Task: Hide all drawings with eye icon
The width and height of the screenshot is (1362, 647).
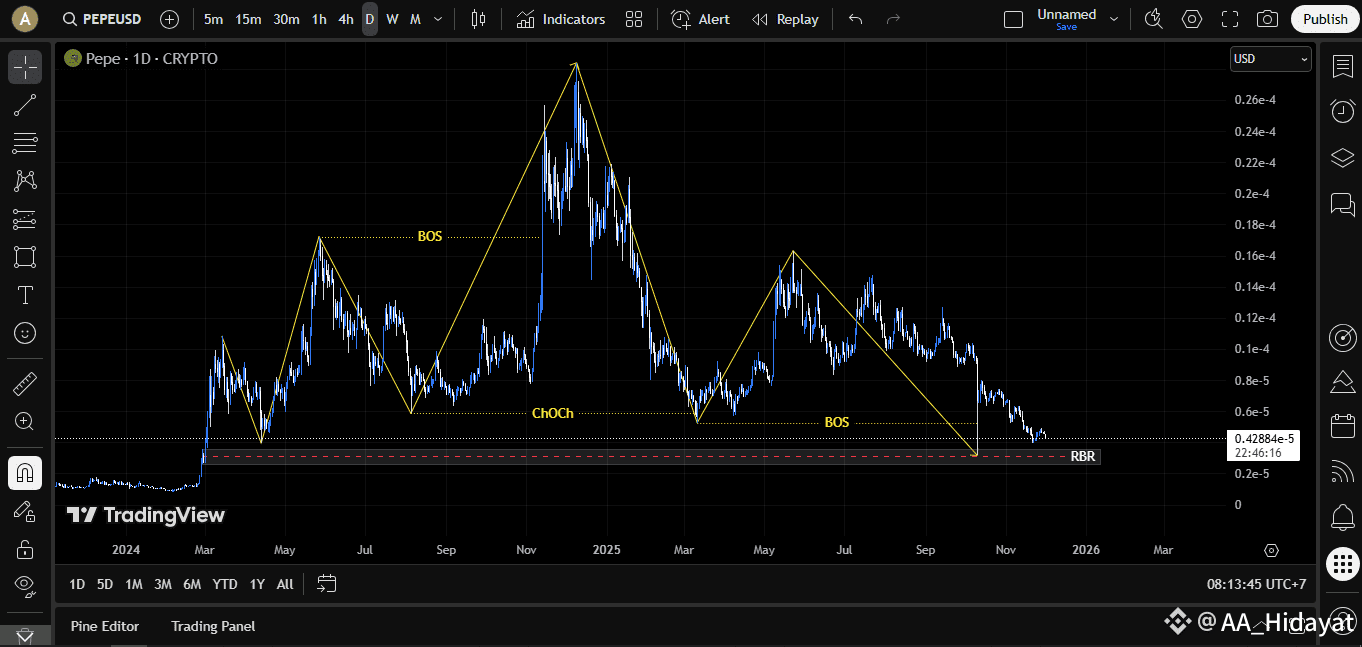Action: (25, 586)
